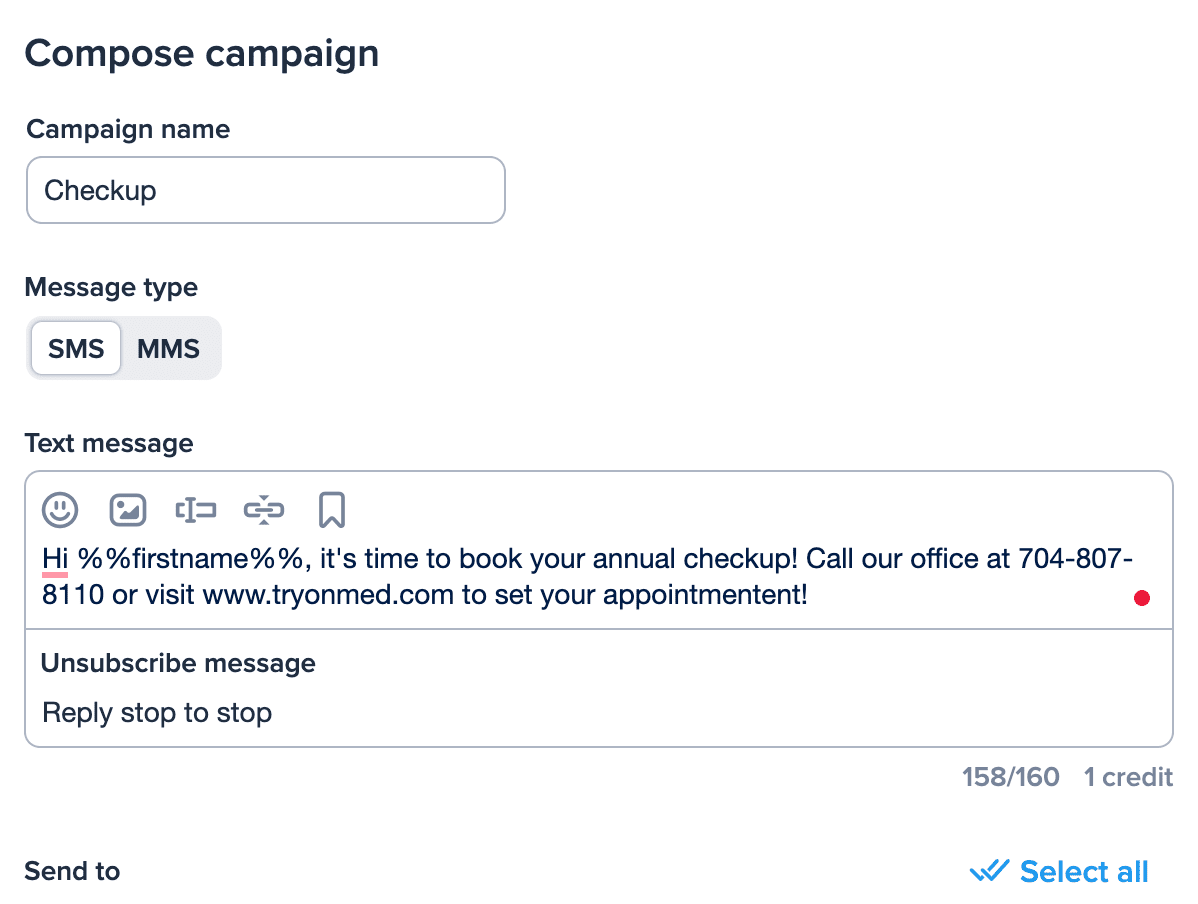
Task: Click the insert short link icon
Action: [264, 510]
